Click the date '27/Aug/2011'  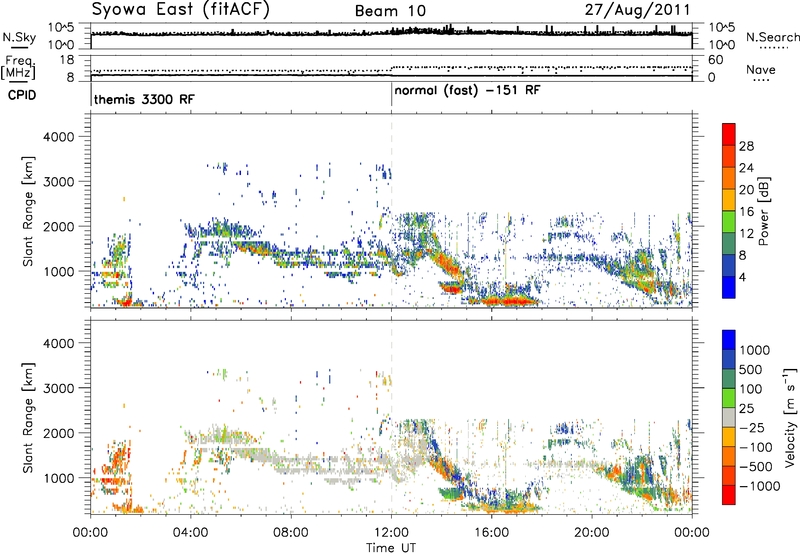(x=637, y=10)
